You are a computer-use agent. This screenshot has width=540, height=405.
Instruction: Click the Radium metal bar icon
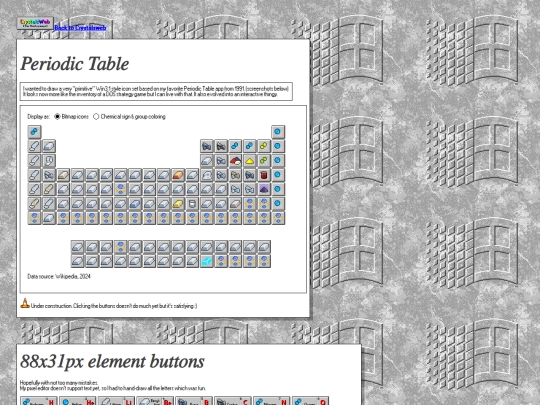tap(49, 218)
